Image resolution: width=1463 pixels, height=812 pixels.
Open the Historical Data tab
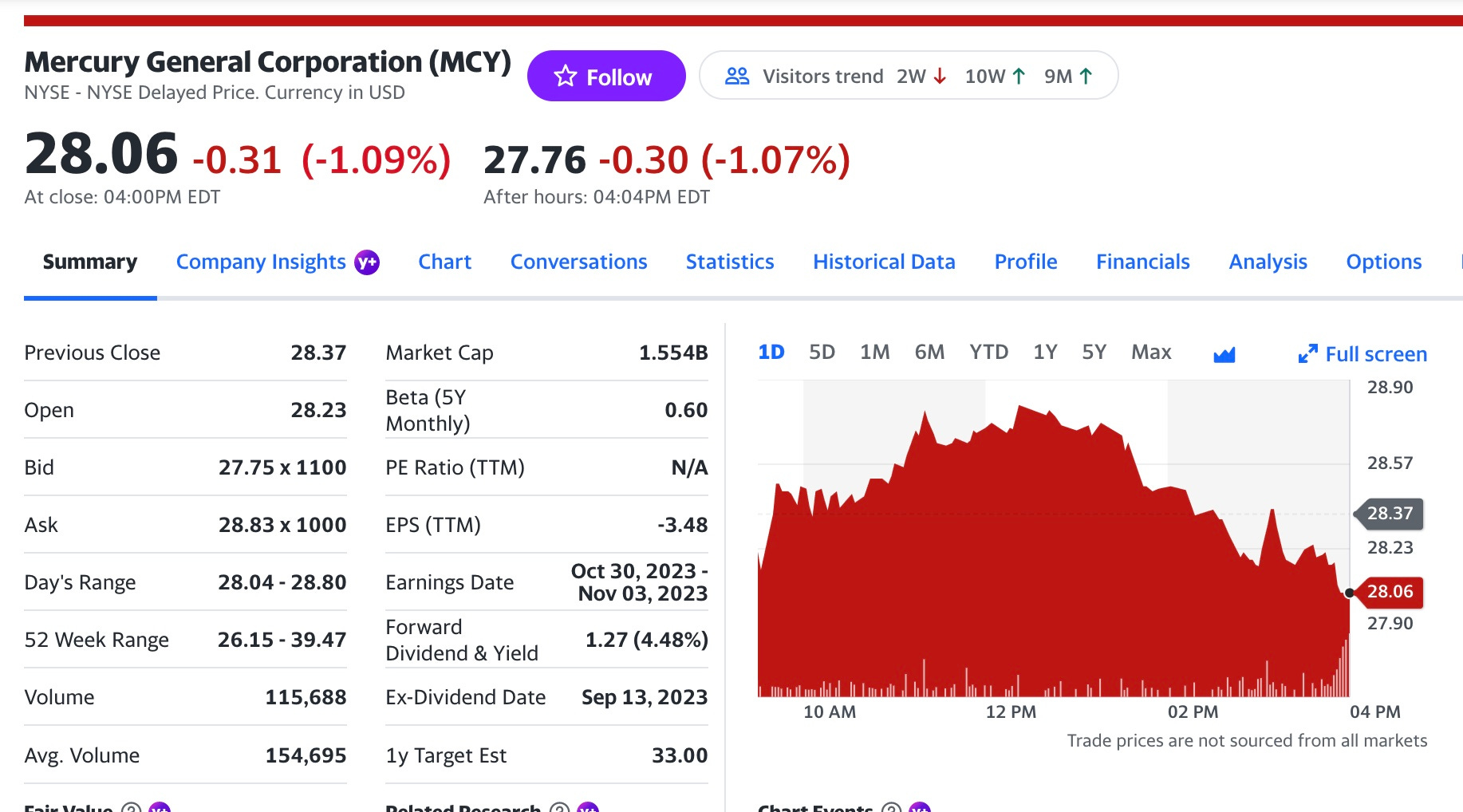[884, 262]
